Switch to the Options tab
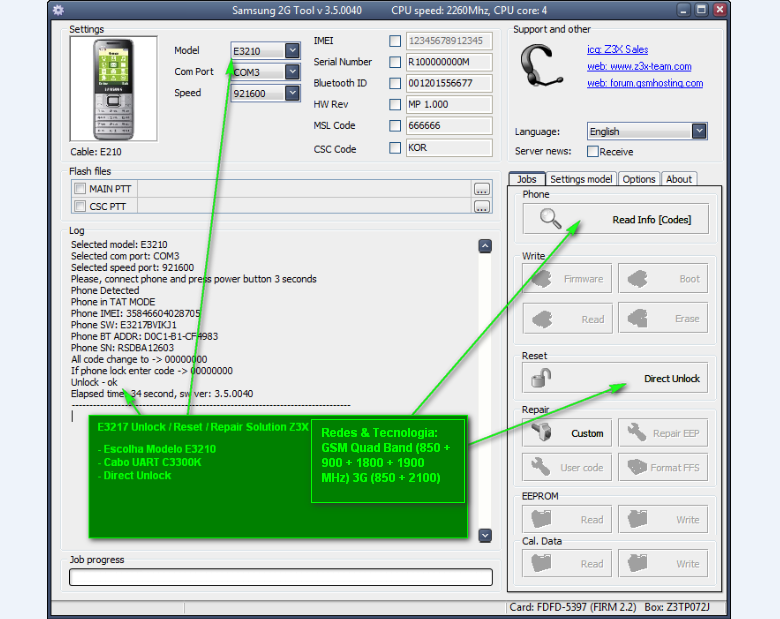Screen dimensions: 780x619 [x=639, y=179]
